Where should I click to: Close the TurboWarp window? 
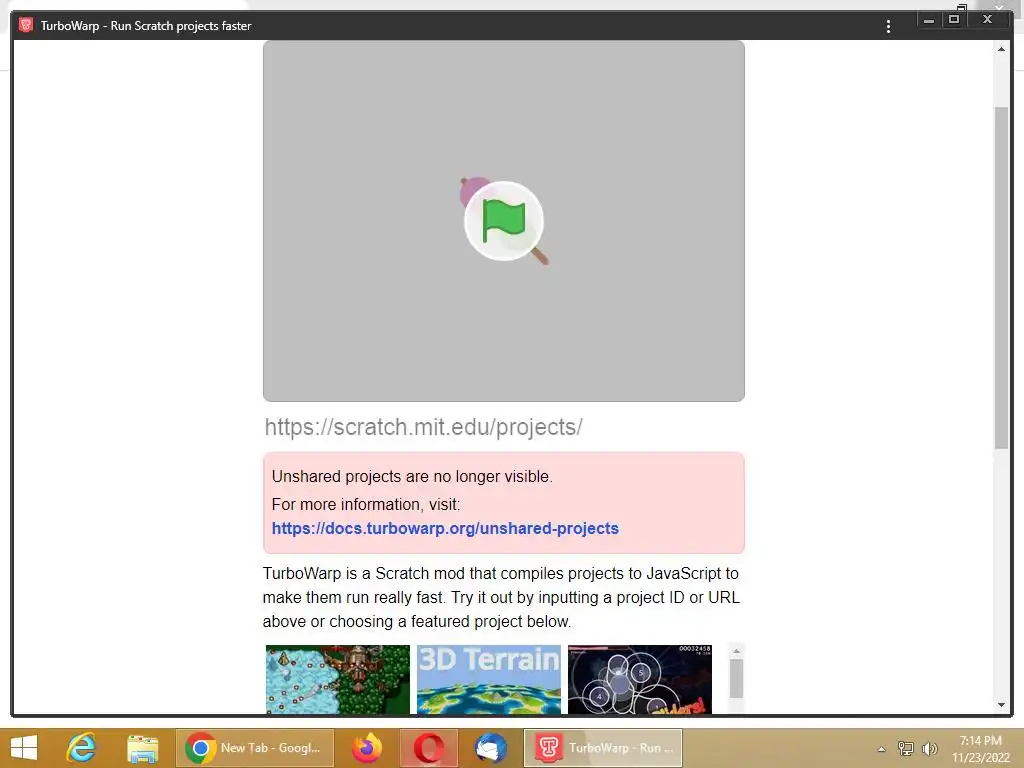(988, 20)
